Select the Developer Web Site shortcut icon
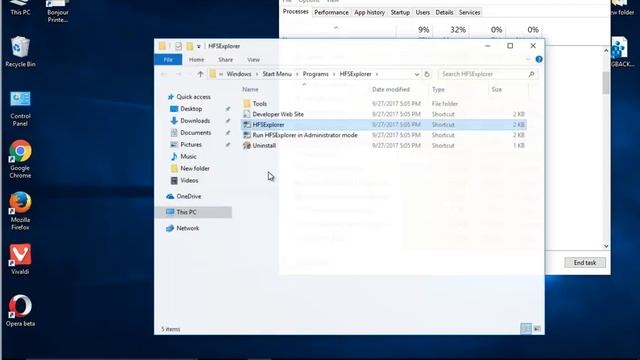Viewport: 640px width, 360px height. 247,114
